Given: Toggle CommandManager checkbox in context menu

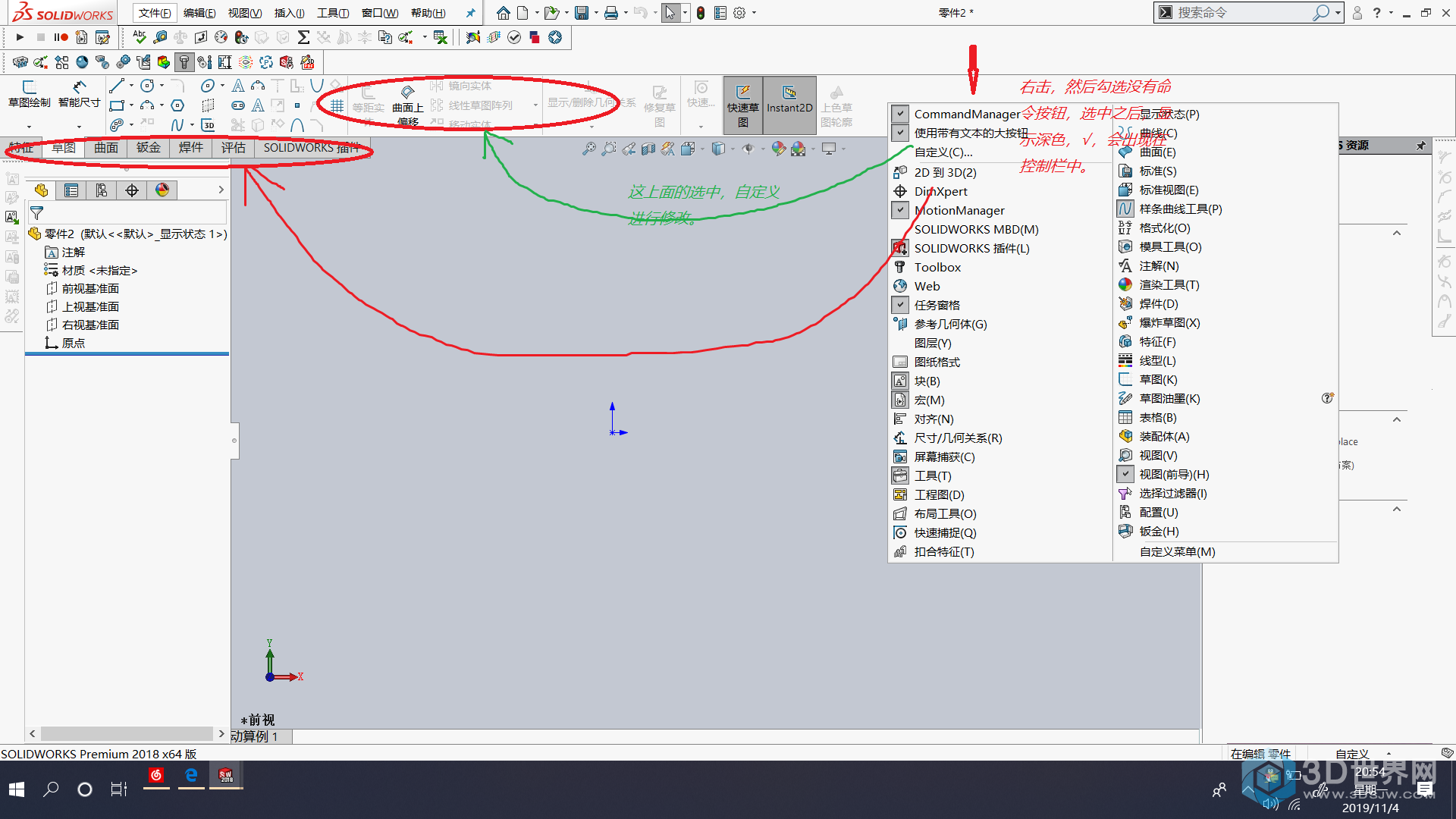Looking at the screenshot, I should click(x=900, y=114).
